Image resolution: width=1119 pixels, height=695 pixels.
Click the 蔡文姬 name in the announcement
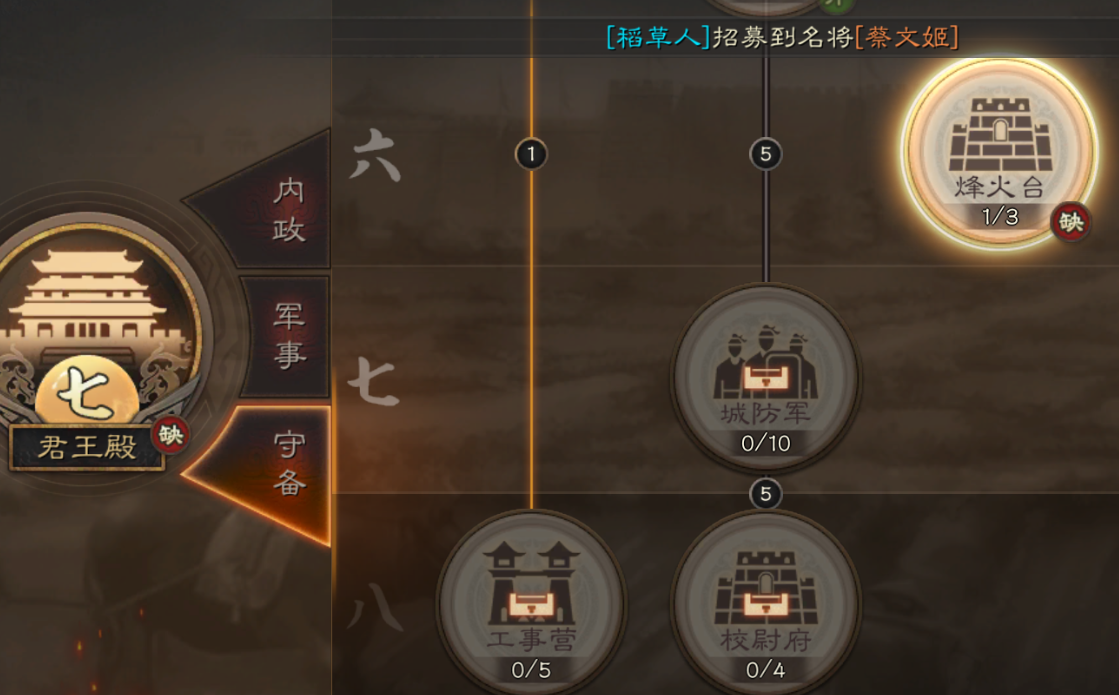click(x=906, y=36)
